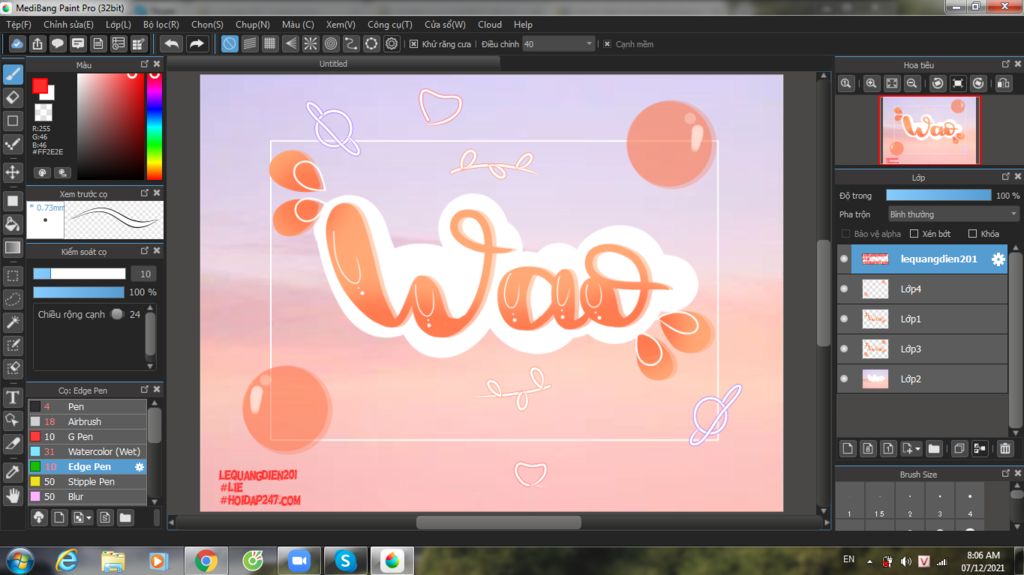Open the Bộ lọc(R) menu

[161, 25]
